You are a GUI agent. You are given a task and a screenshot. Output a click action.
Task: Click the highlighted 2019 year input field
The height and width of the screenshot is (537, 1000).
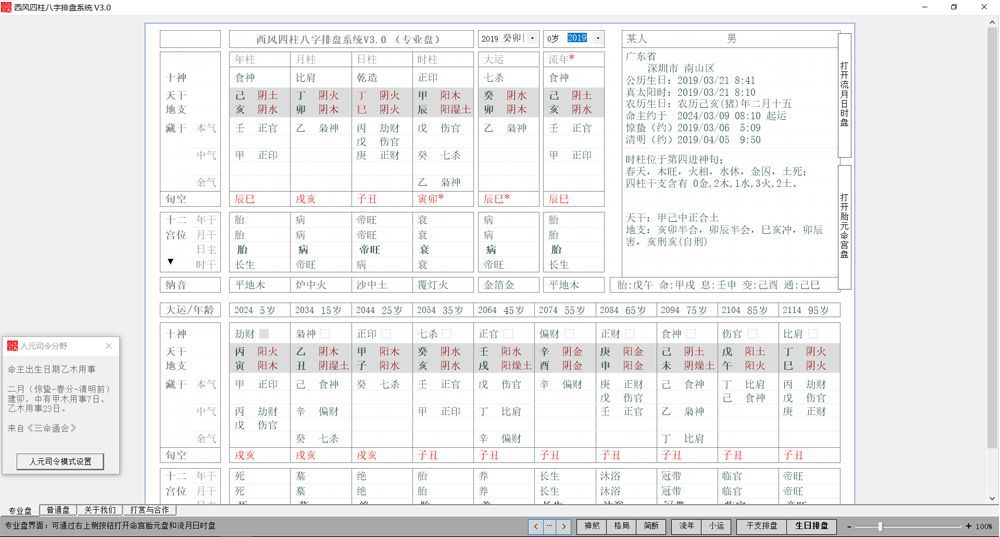577,38
